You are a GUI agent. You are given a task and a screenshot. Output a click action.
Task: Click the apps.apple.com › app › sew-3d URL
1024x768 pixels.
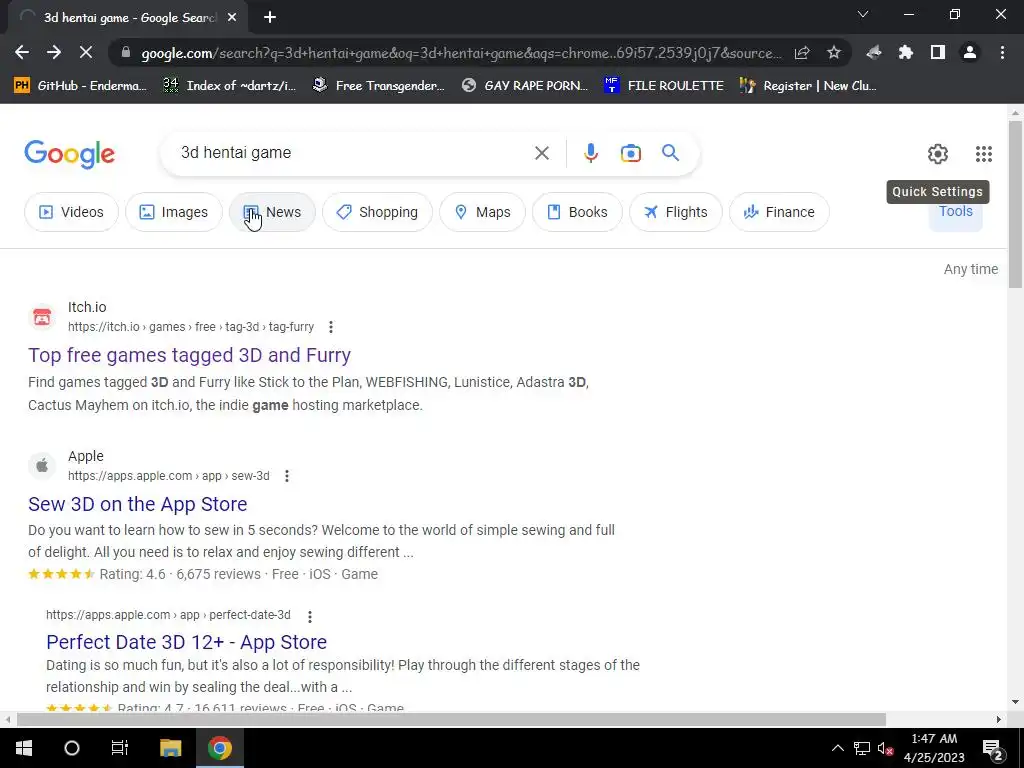tap(168, 476)
